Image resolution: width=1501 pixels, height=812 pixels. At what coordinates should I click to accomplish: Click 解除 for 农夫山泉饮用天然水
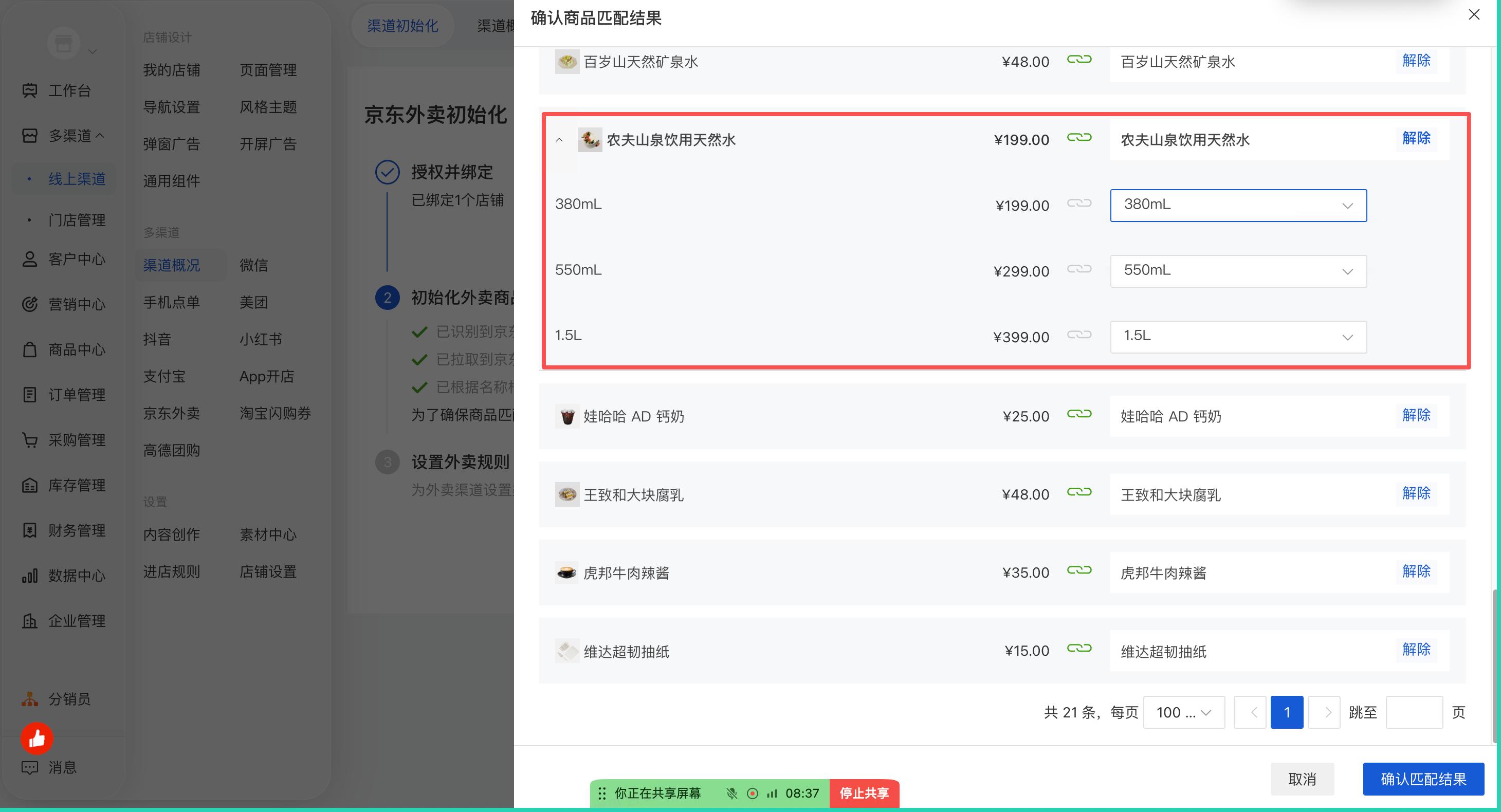coord(1417,138)
